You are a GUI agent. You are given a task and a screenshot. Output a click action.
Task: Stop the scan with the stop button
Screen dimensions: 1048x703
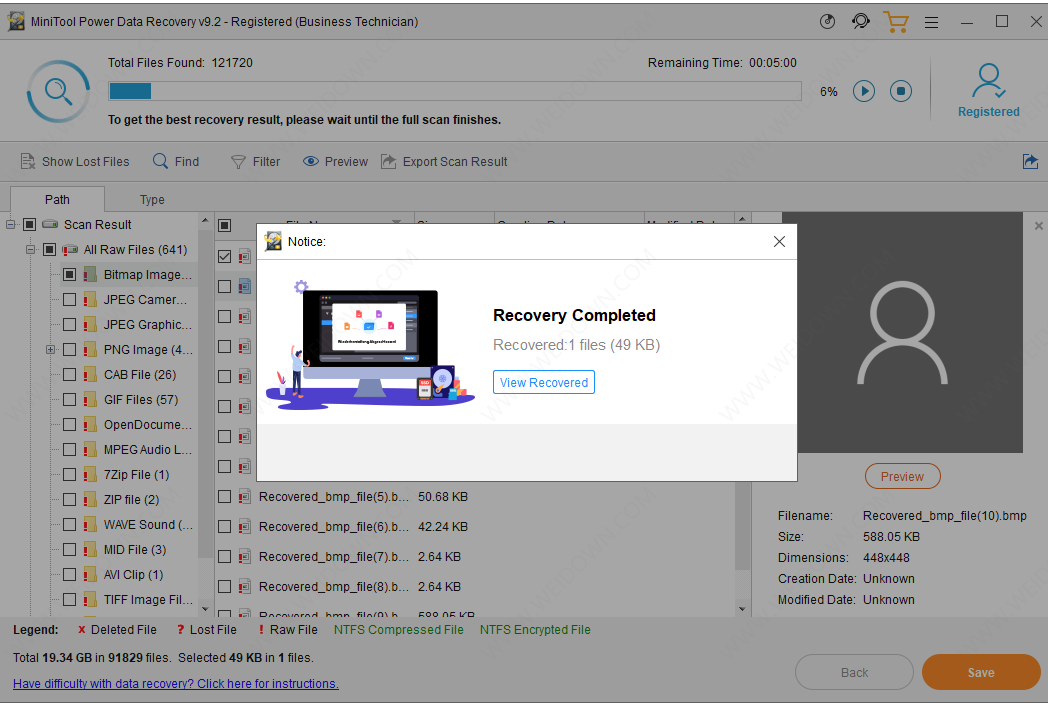(901, 91)
